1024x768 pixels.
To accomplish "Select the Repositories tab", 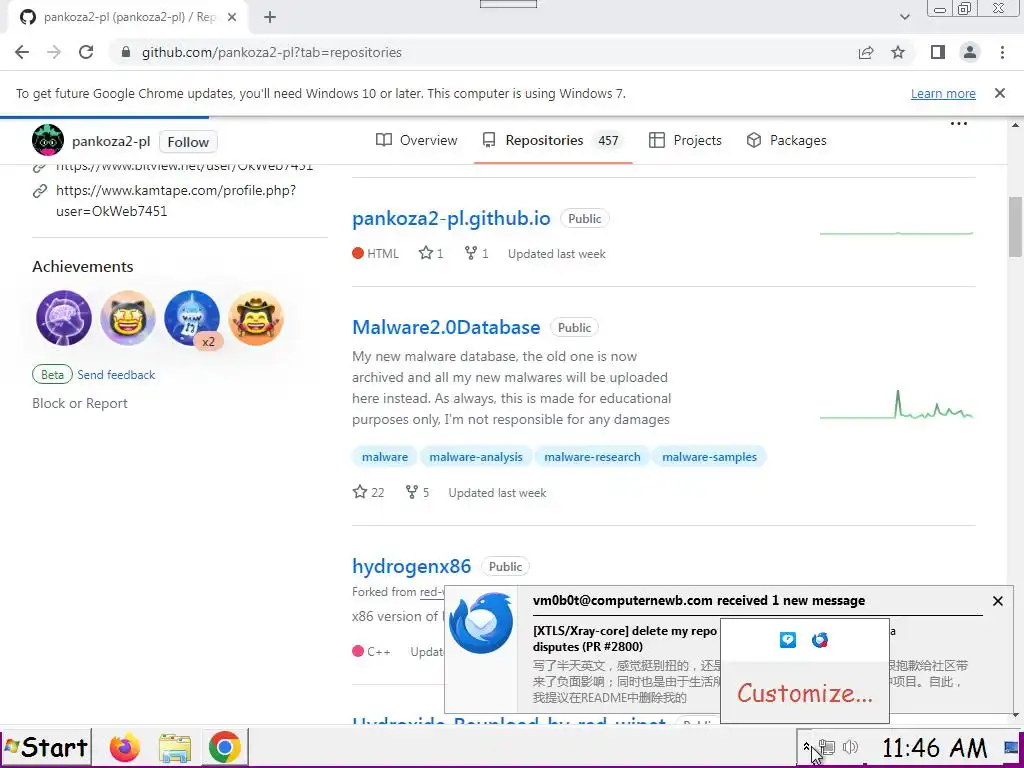I will point(552,140).
